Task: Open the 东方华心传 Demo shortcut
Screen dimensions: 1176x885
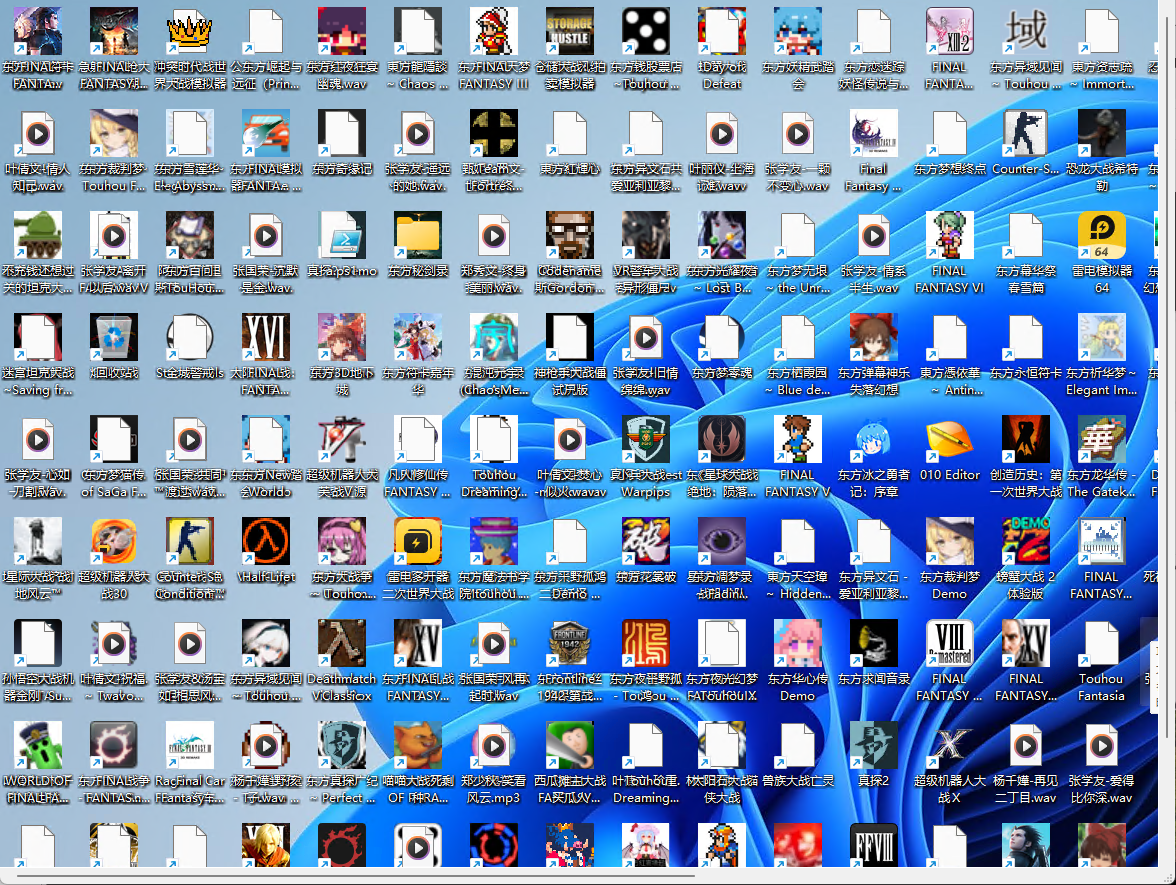Action: click(x=798, y=644)
